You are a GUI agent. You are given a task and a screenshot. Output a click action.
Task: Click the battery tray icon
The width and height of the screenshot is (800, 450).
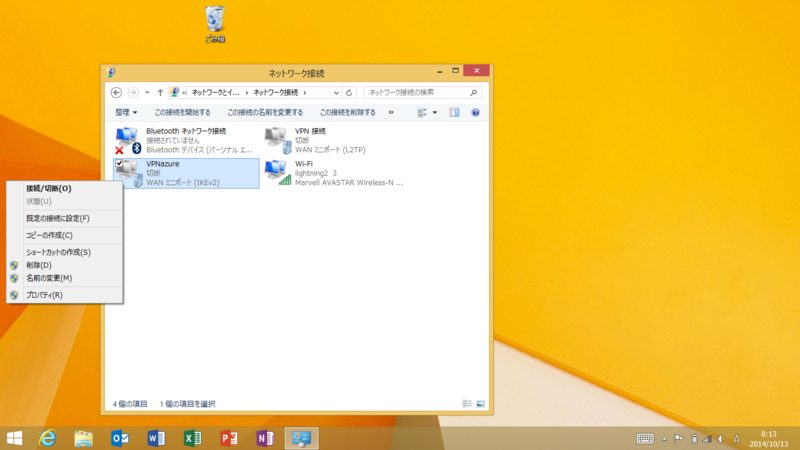pos(694,439)
